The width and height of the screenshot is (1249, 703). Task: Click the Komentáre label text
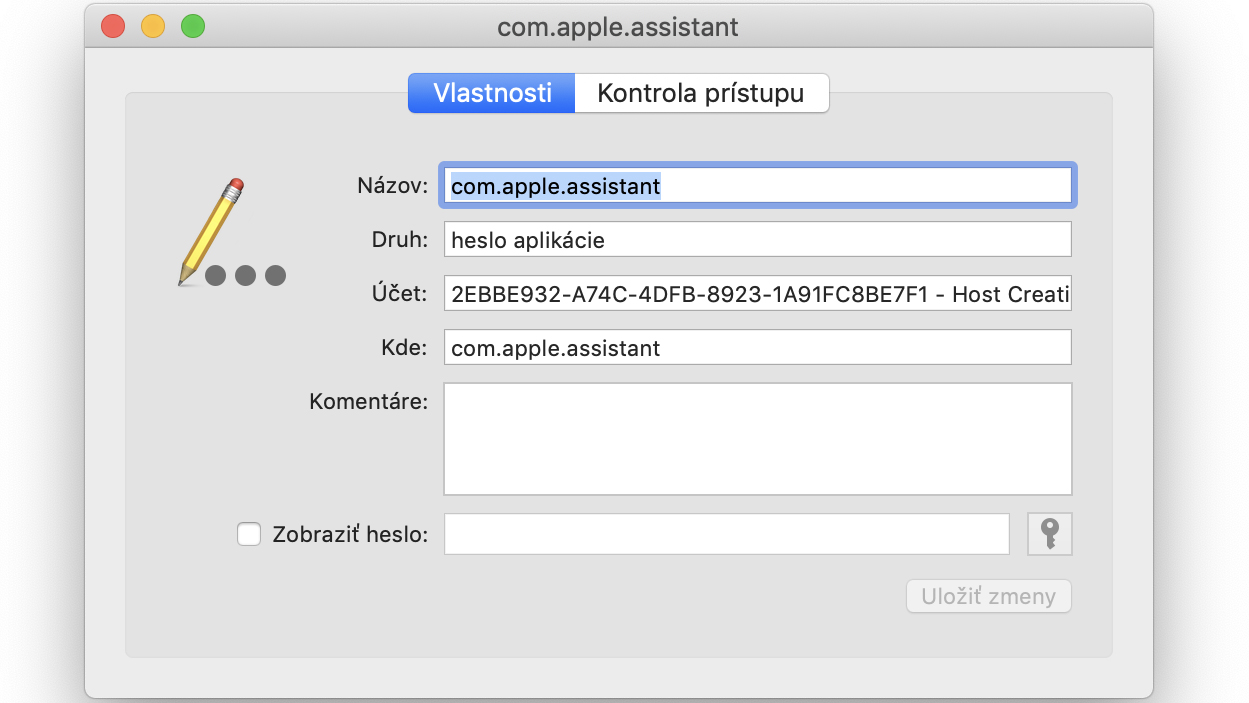369,402
